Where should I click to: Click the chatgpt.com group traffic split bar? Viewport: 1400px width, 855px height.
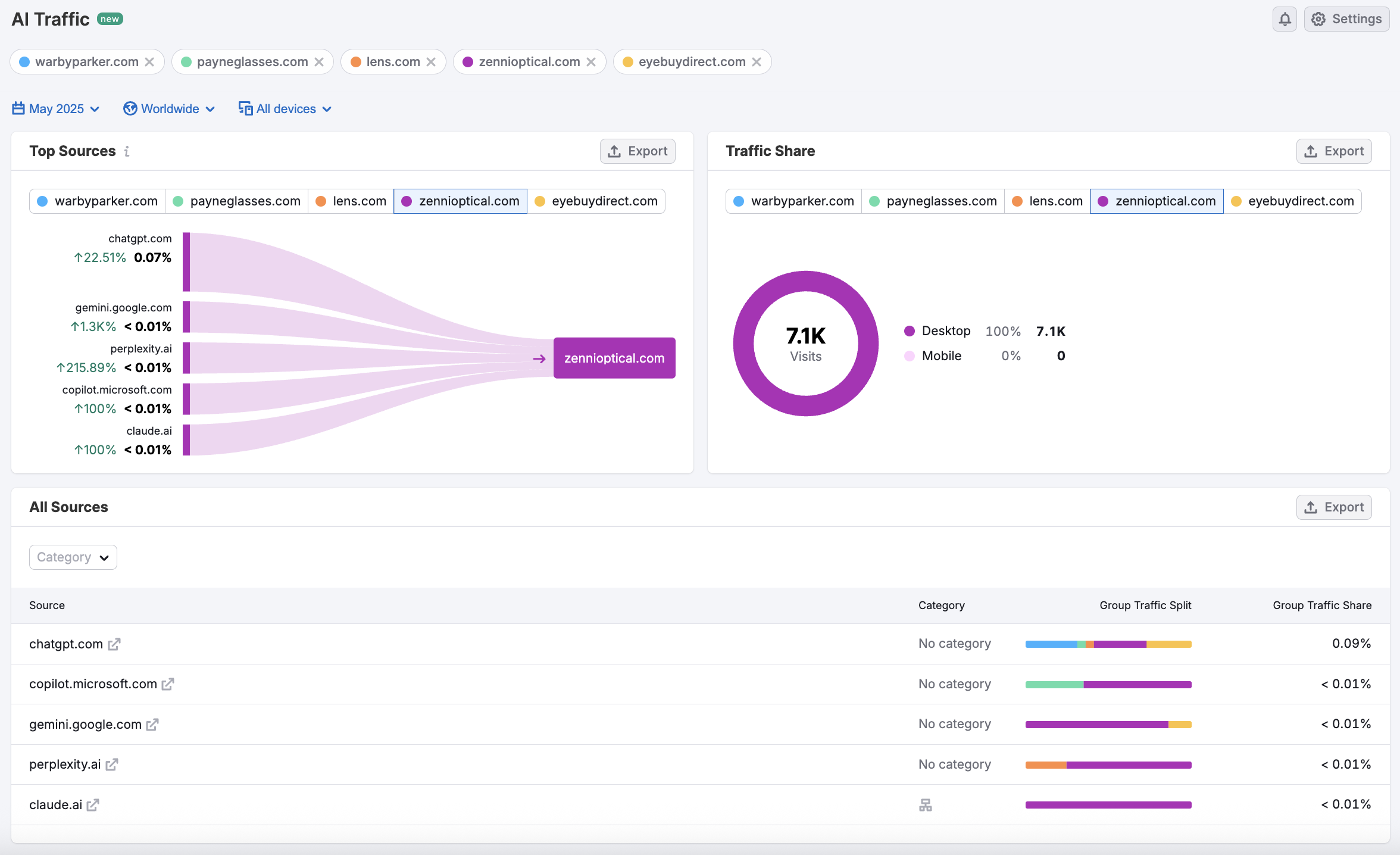coord(1108,644)
